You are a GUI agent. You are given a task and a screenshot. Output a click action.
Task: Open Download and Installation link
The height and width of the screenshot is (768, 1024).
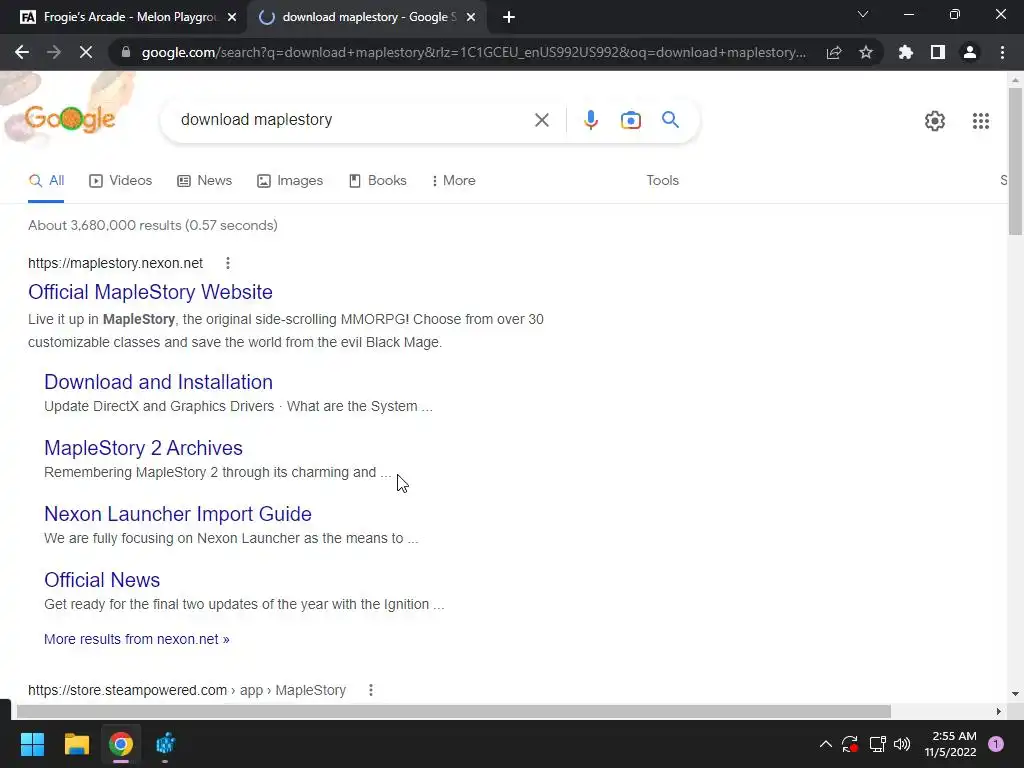coord(159,382)
